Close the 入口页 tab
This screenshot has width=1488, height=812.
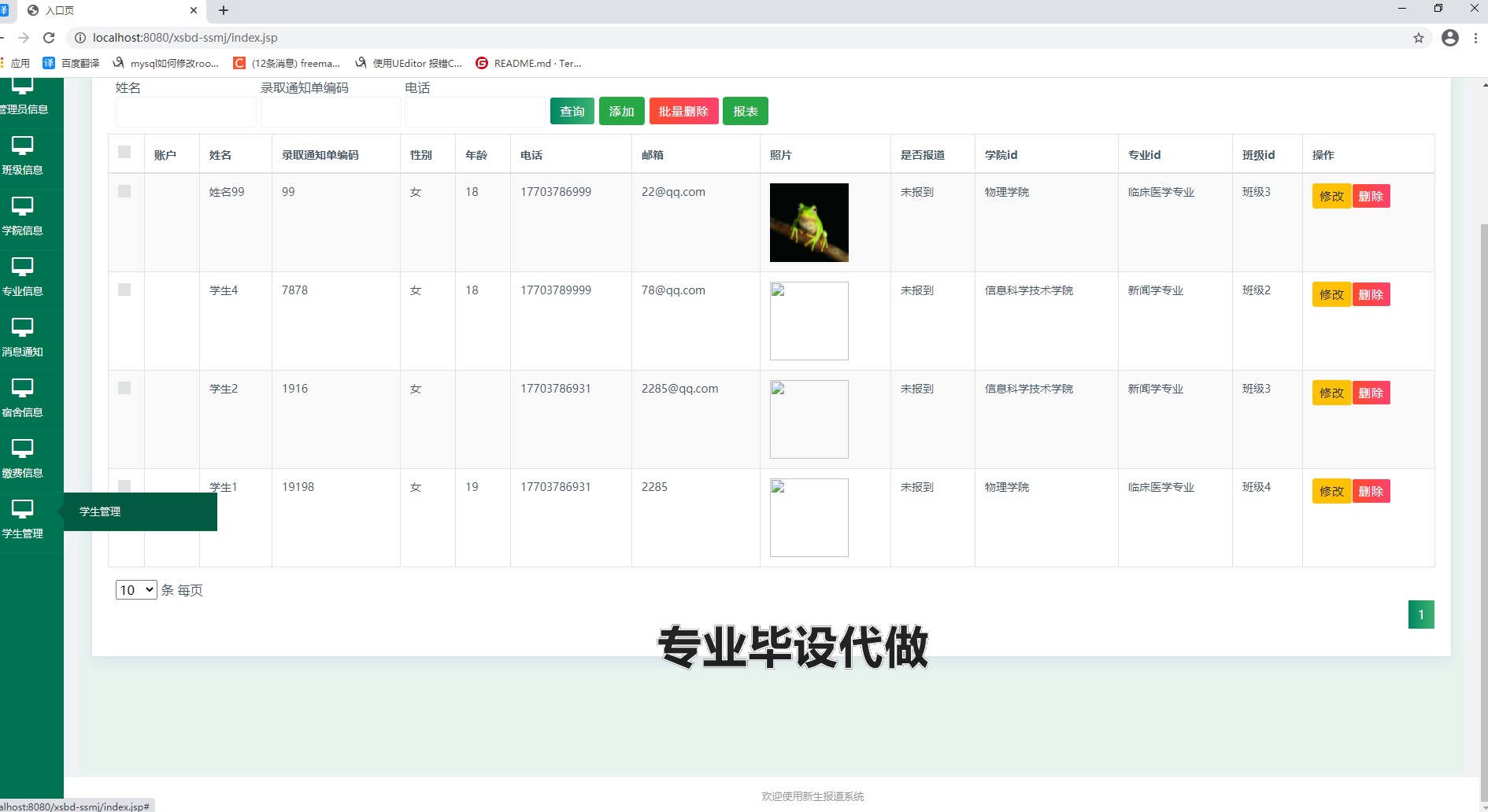pos(194,10)
